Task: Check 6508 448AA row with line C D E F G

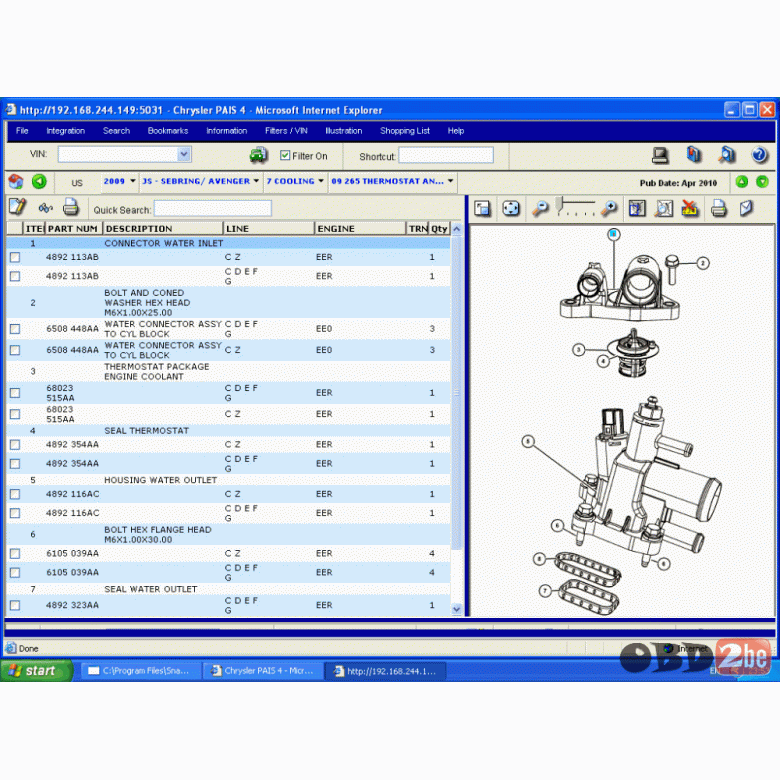Action: [15, 329]
